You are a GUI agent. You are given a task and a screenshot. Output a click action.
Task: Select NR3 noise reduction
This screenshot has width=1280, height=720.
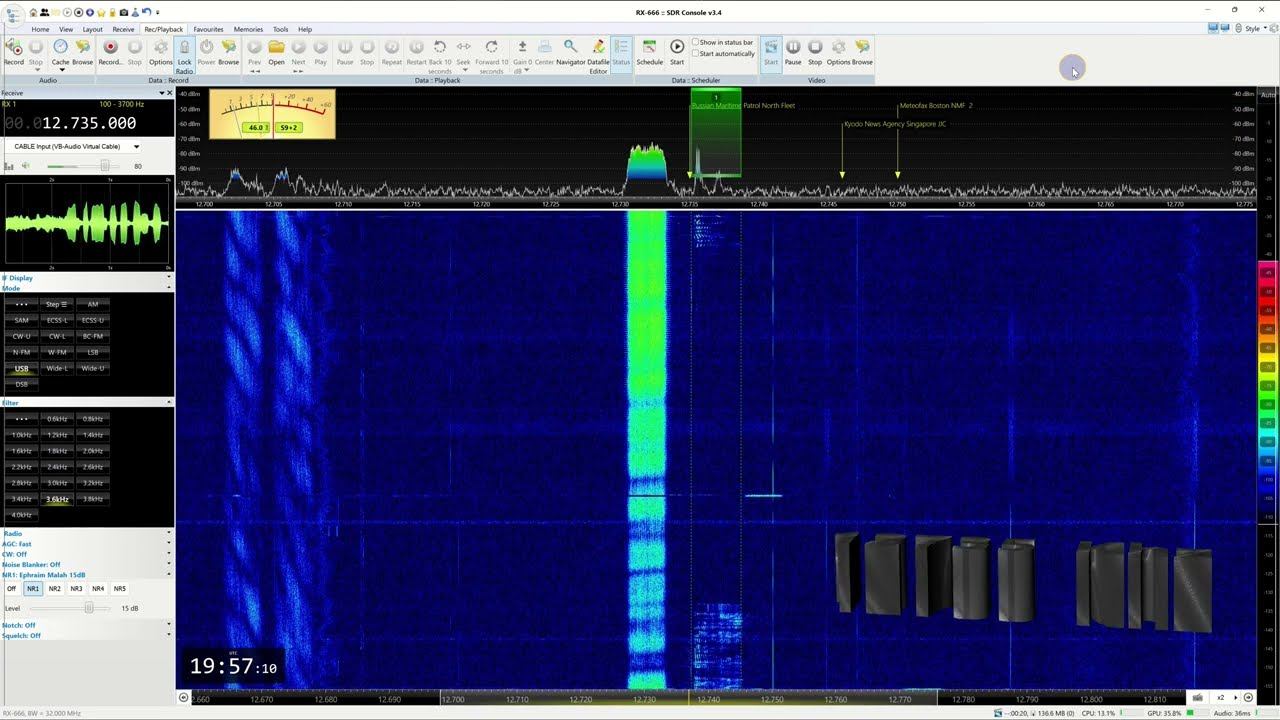tap(76, 589)
